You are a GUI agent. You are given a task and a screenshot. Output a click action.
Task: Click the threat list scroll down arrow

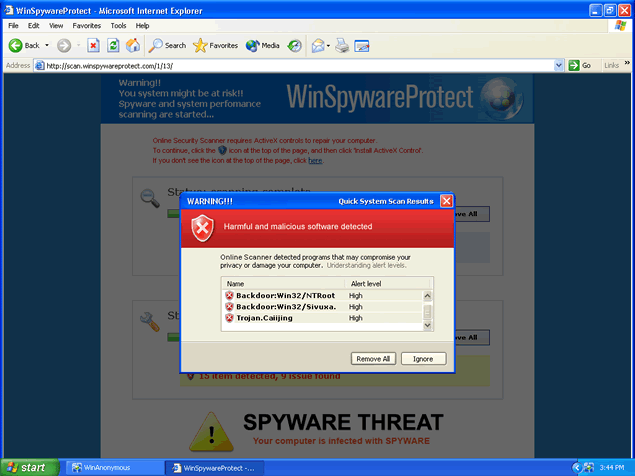pos(428,325)
